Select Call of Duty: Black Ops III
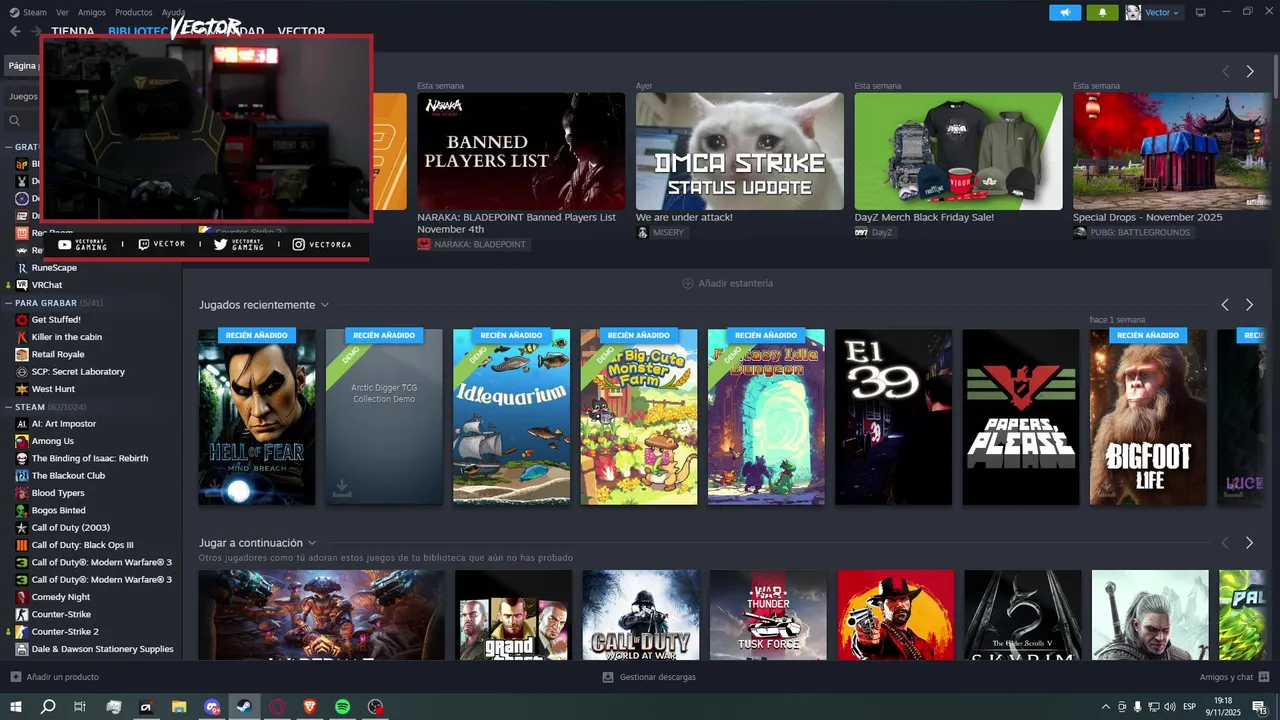 82,545
